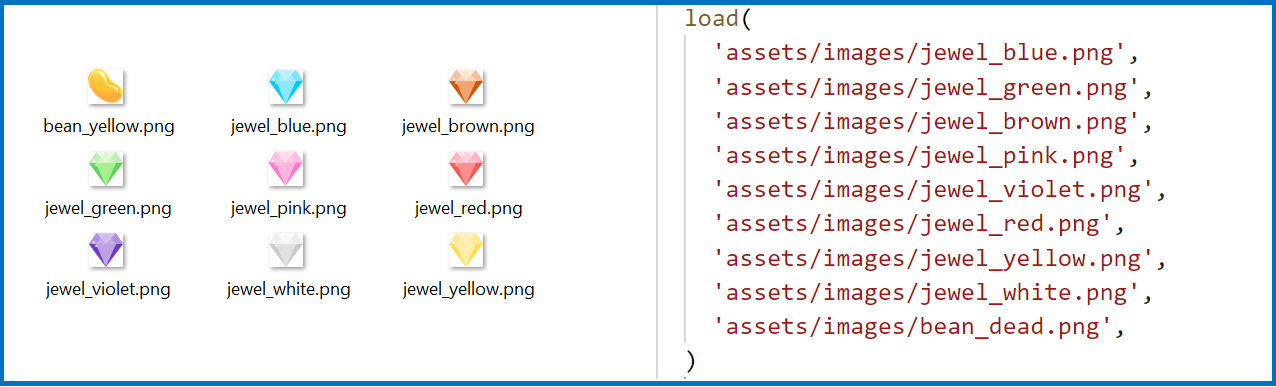Click the 'assets/images/bean_dead.png' code line
The image size is (1276, 387).
(919, 327)
